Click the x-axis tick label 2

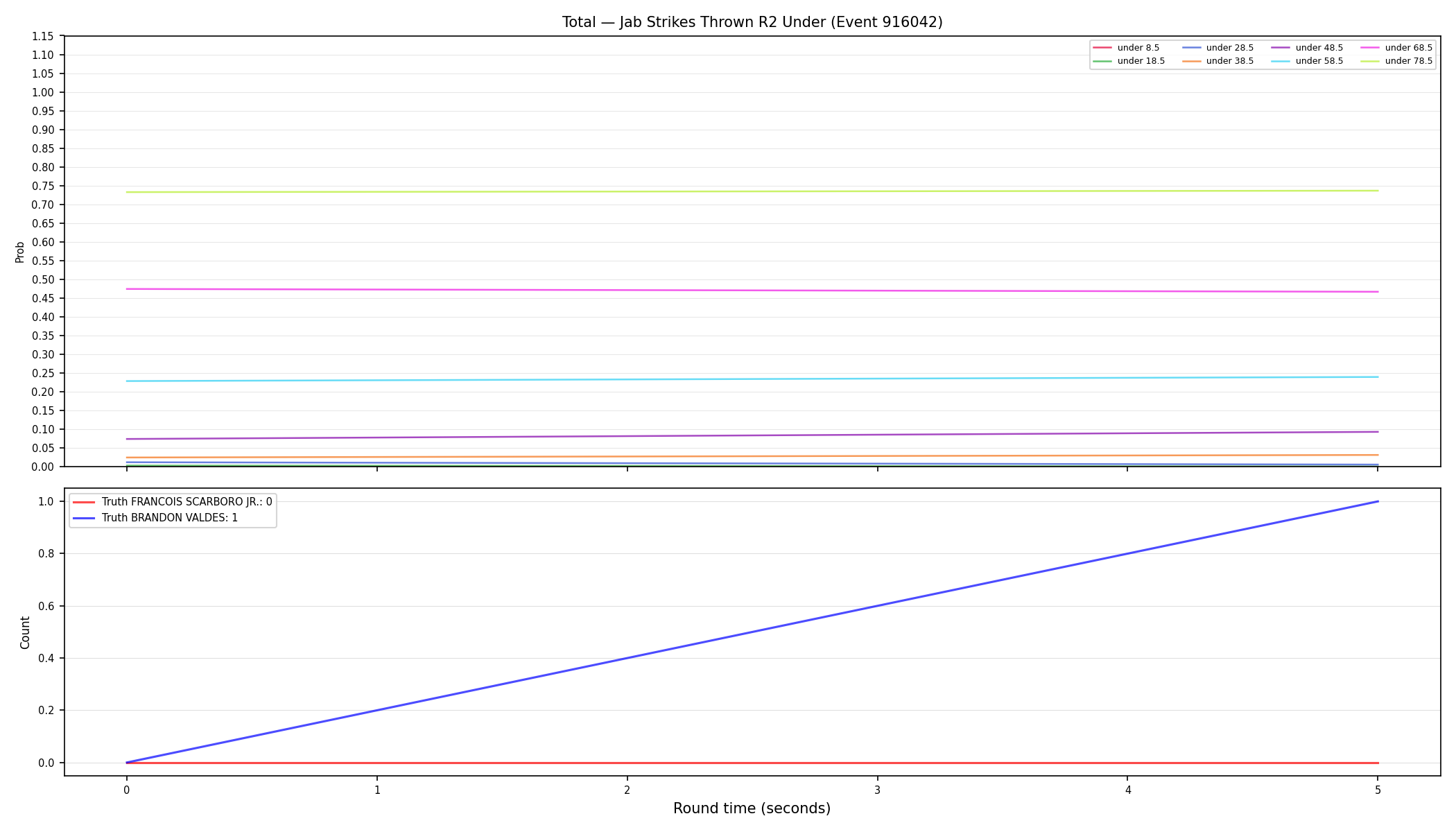[x=627, y=790]
